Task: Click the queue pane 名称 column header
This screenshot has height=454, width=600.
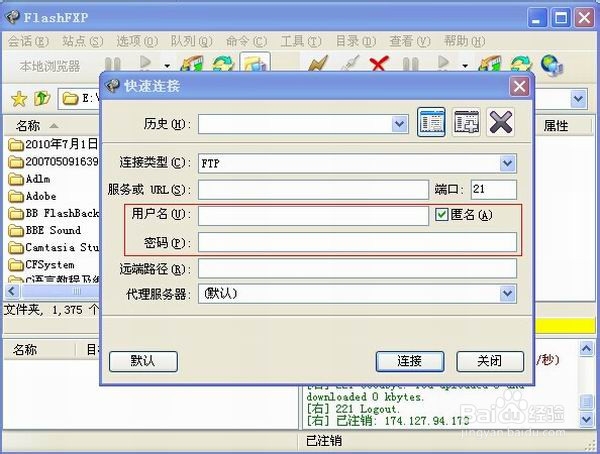Action: (x=25, y=349)
